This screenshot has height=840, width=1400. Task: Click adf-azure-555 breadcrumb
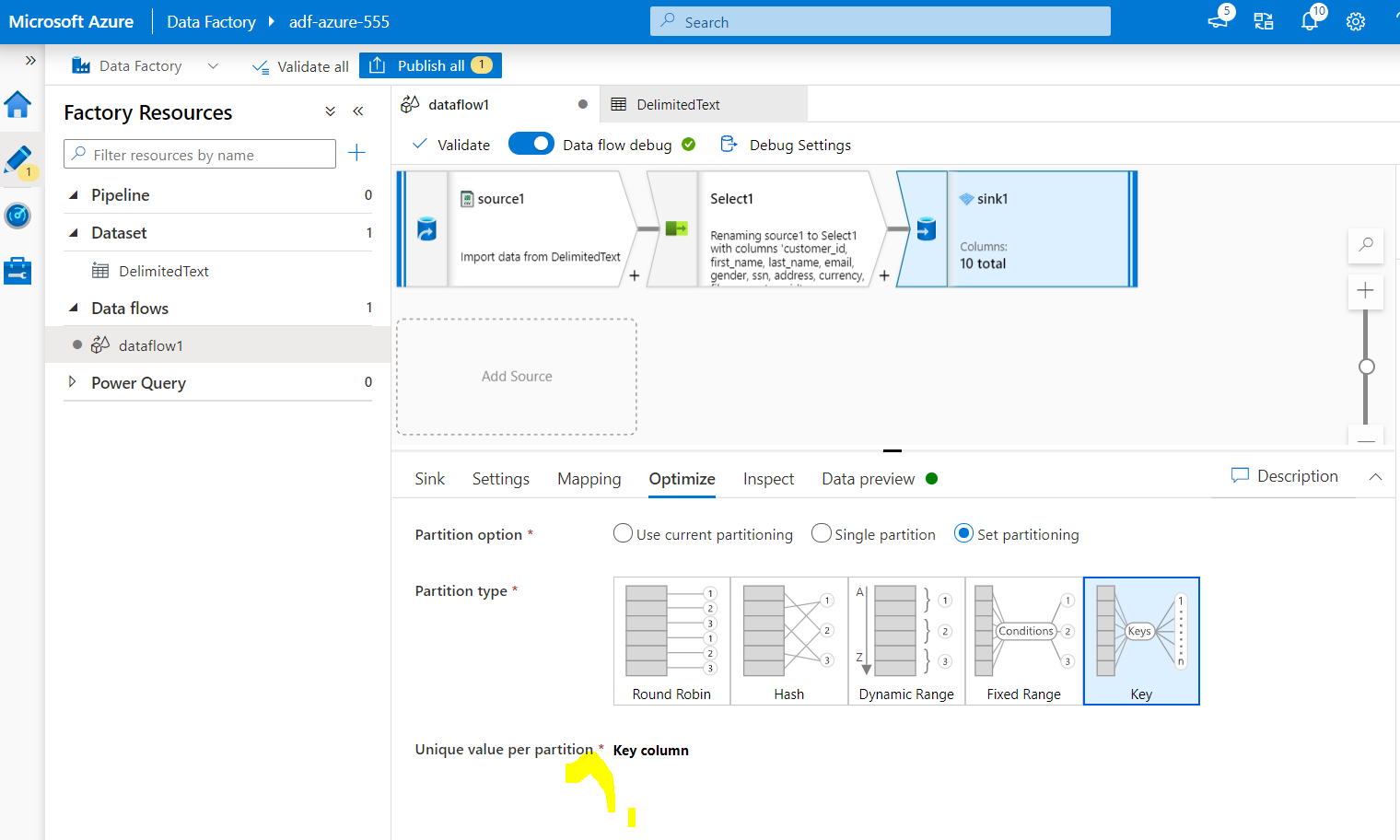click(x=339, y=21)
